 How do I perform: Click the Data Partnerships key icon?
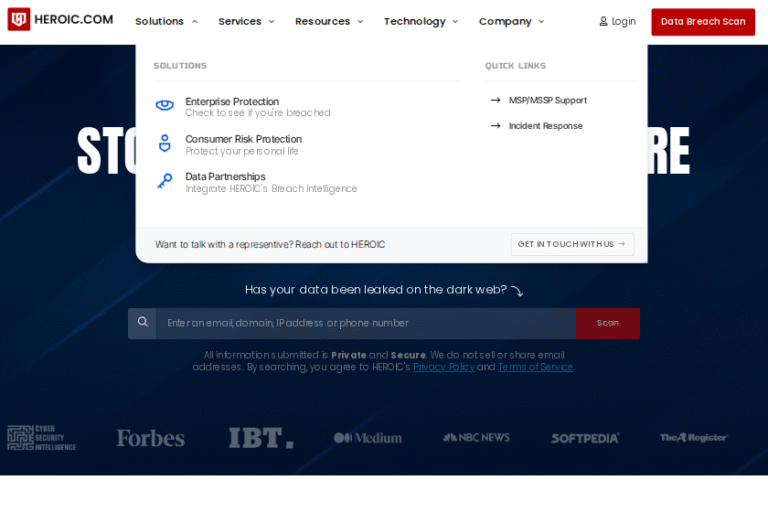pyautogui.click(x=165, y=181)
